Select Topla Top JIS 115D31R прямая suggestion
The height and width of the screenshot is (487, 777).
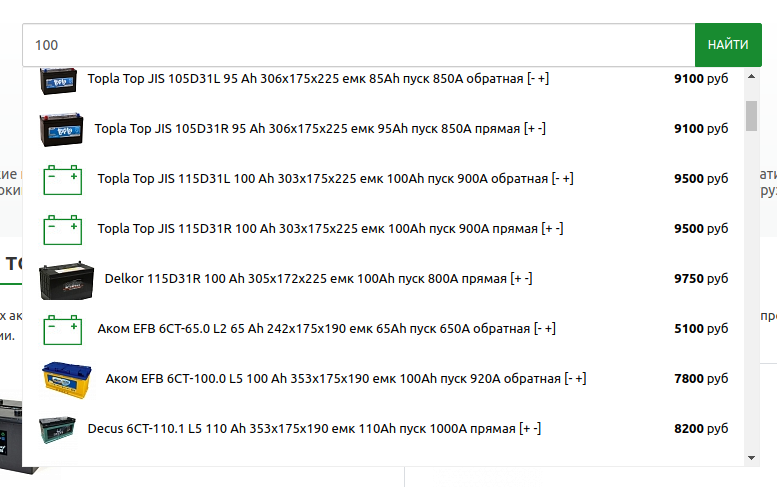point(331,229)
